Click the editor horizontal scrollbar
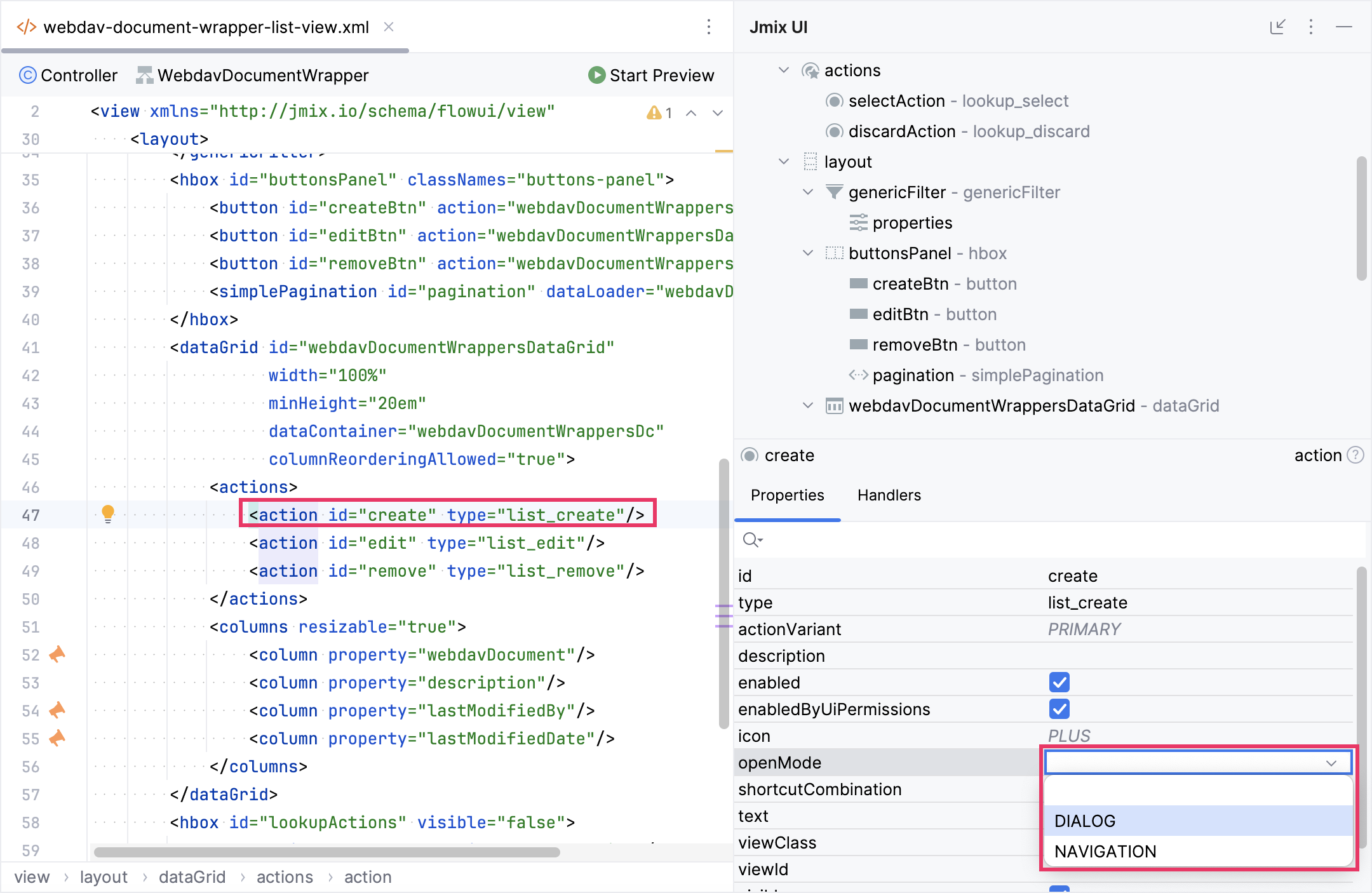 coord(326,852)
